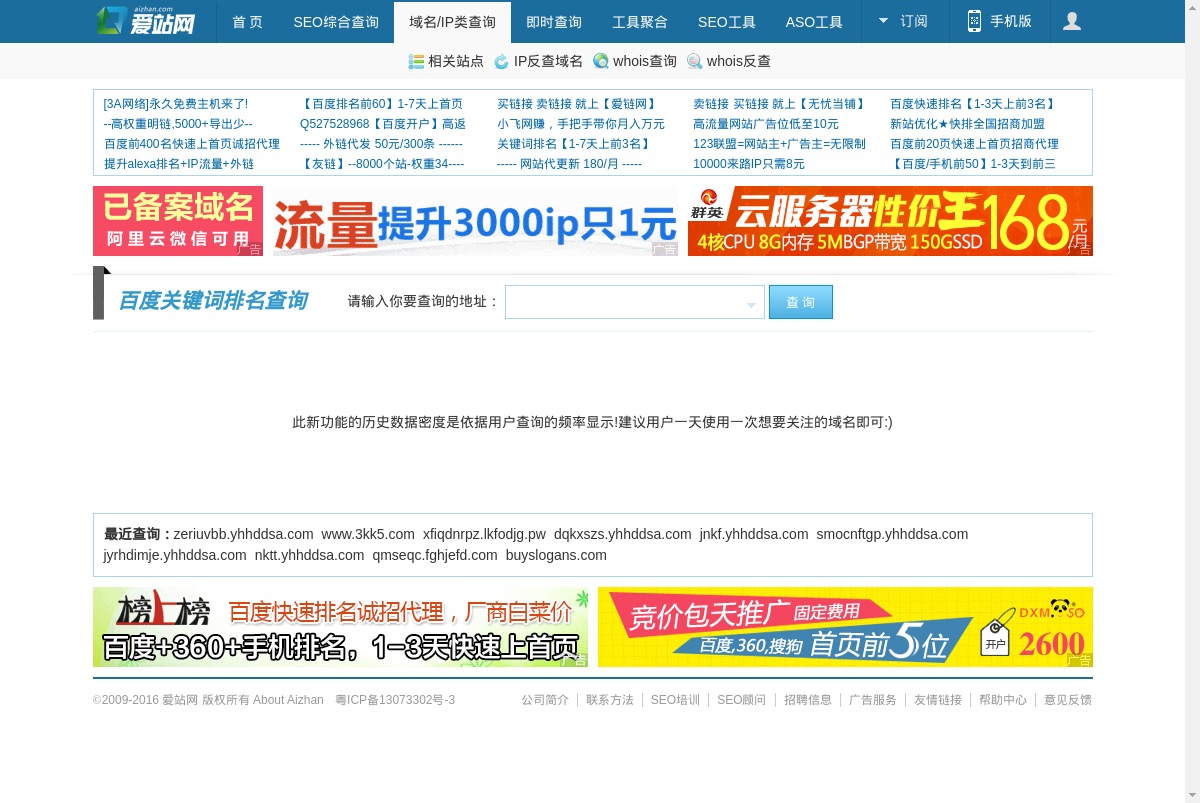Viewport: 1200px width, 803px height.
Task: Open 帮助中心 footer link
Action: (x=1003, y=700)
